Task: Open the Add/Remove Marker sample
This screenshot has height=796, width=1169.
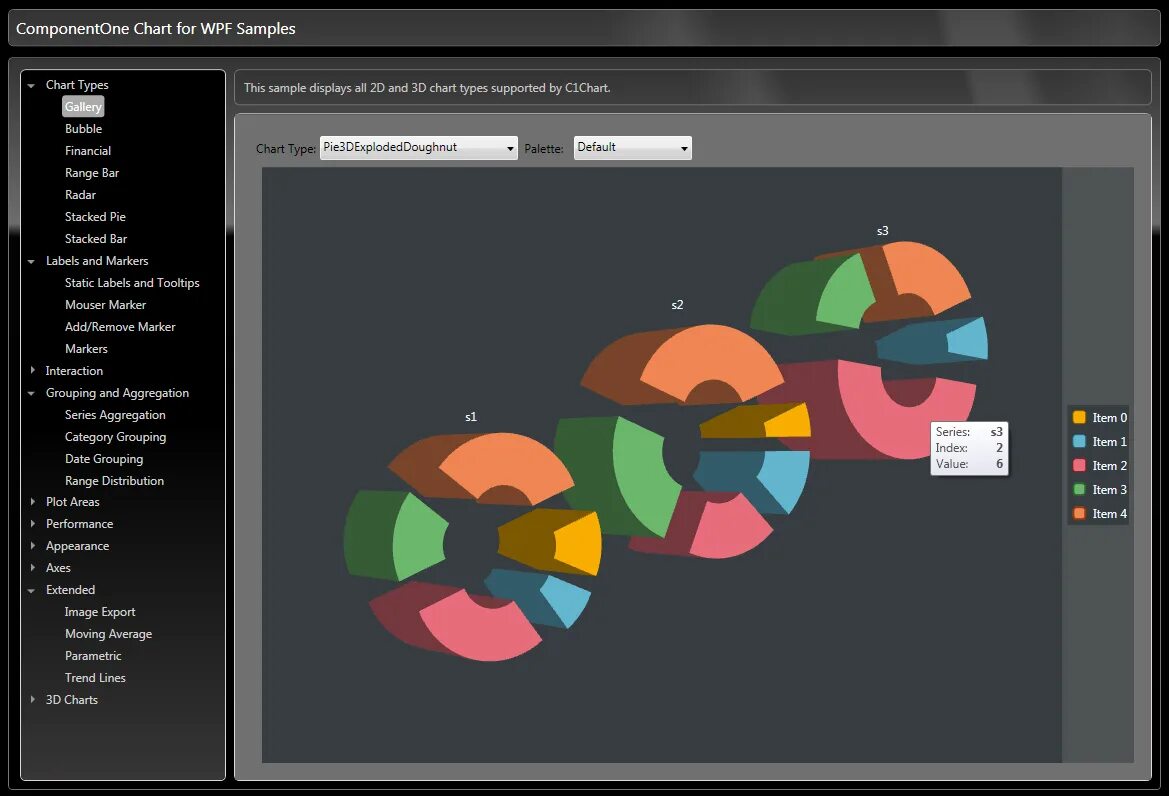Action: click(120, 326)
